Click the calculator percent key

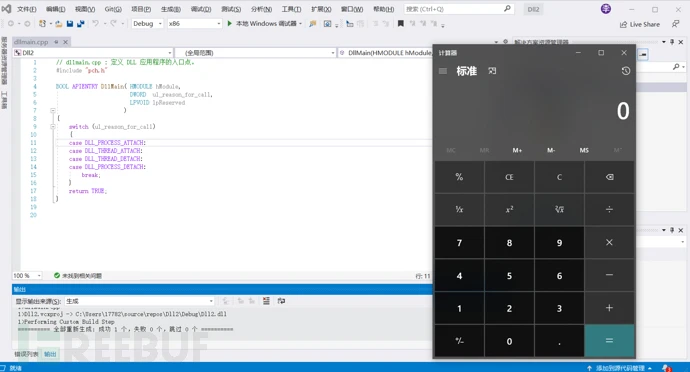pos(459,177)
